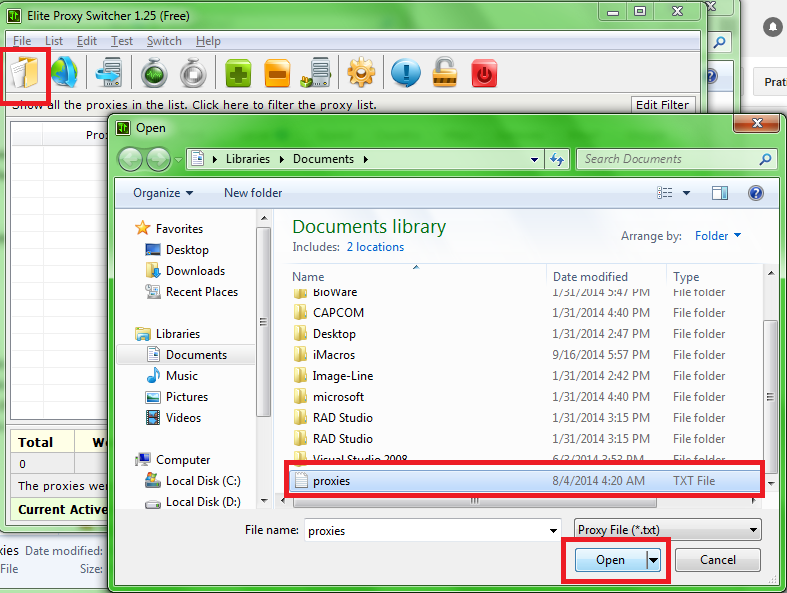The height and width of the screenshot is (593, 787).
Task: Sort by the Name column header
Action: [x=308, y=277]
